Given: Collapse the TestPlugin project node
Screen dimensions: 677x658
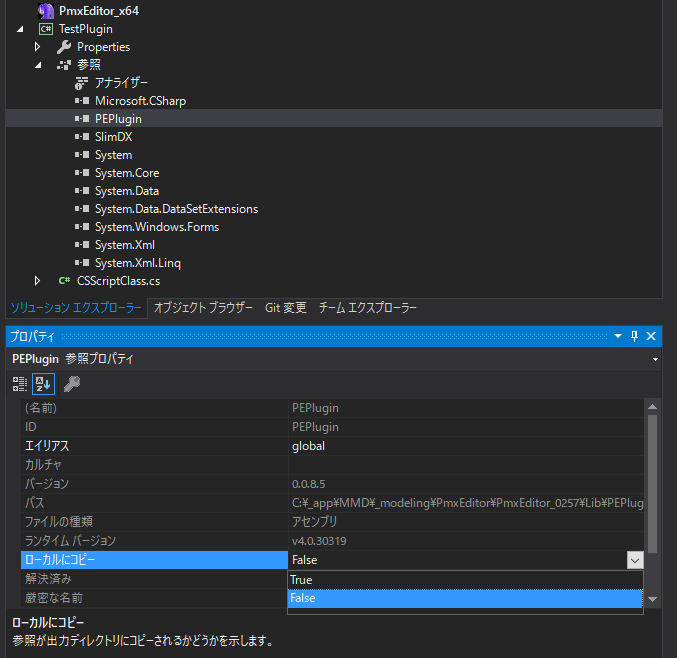Looking at the screenshot, I should [x=20, y=29].
